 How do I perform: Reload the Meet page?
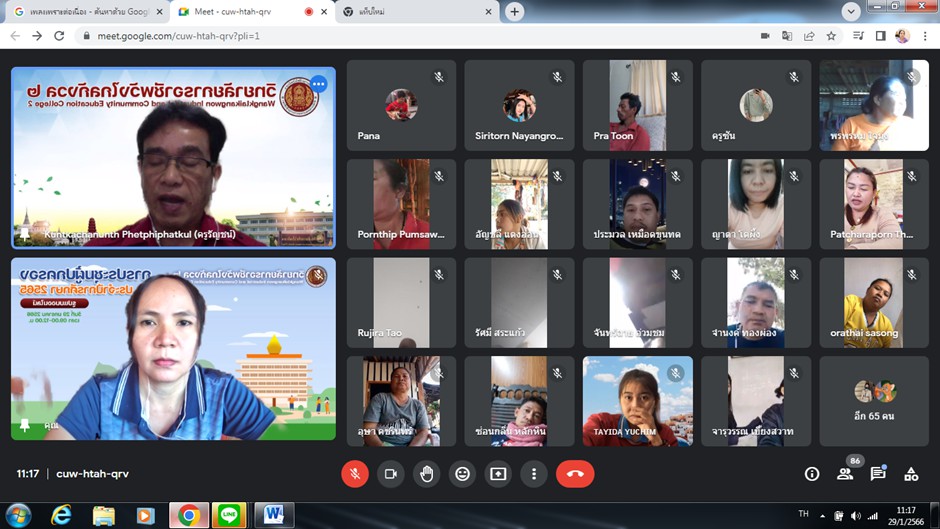pos(59,36)
